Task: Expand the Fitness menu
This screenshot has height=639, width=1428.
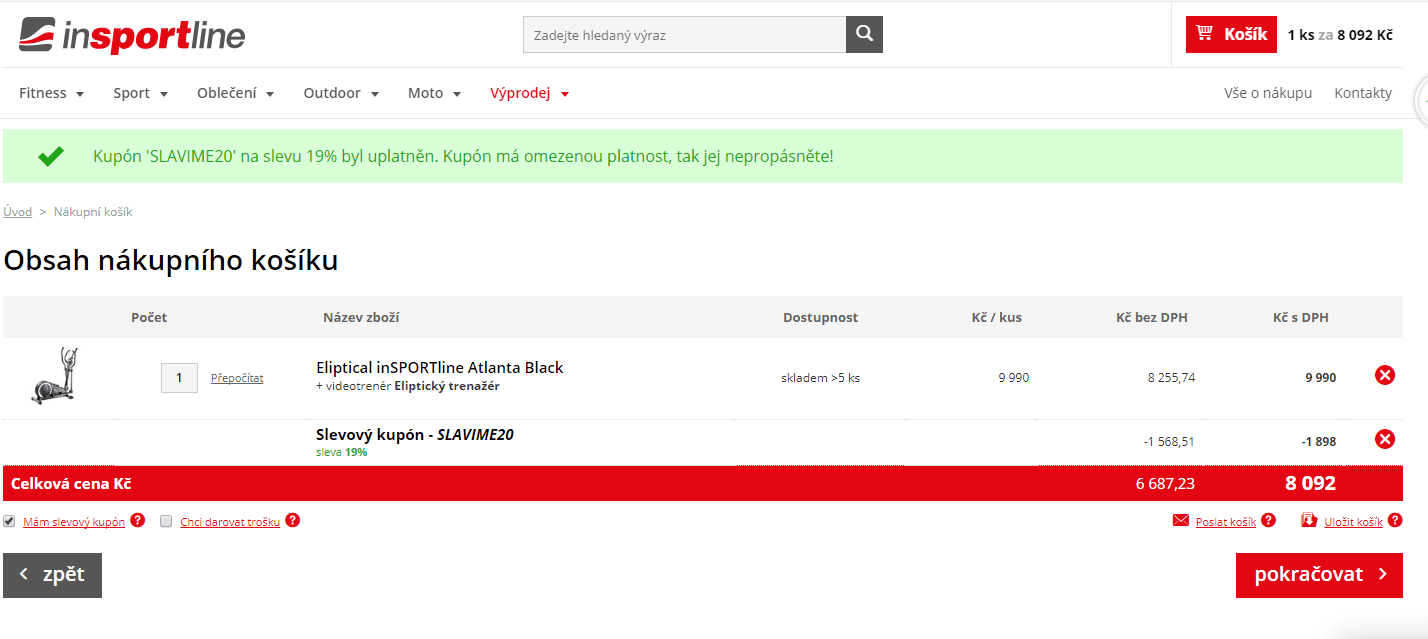Action: (x=51, y=93)
